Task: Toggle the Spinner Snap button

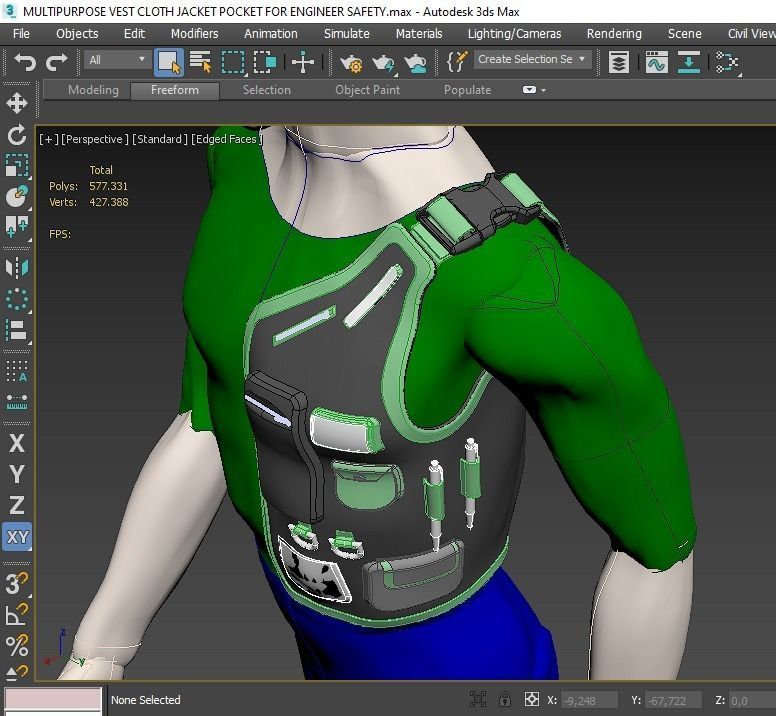Action: (17, 671)
